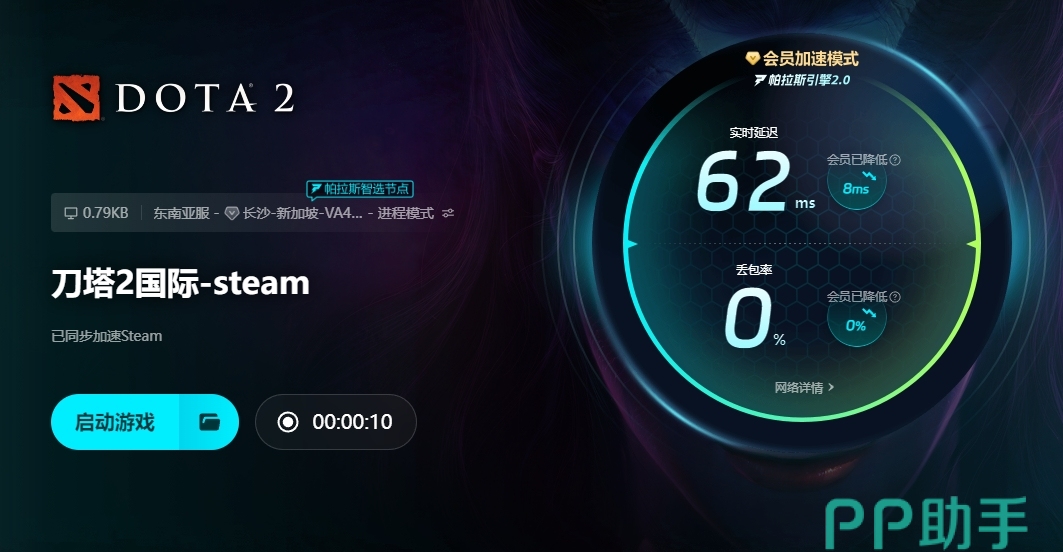Click the 62 ms real-time latency readout

click(755, 180)
